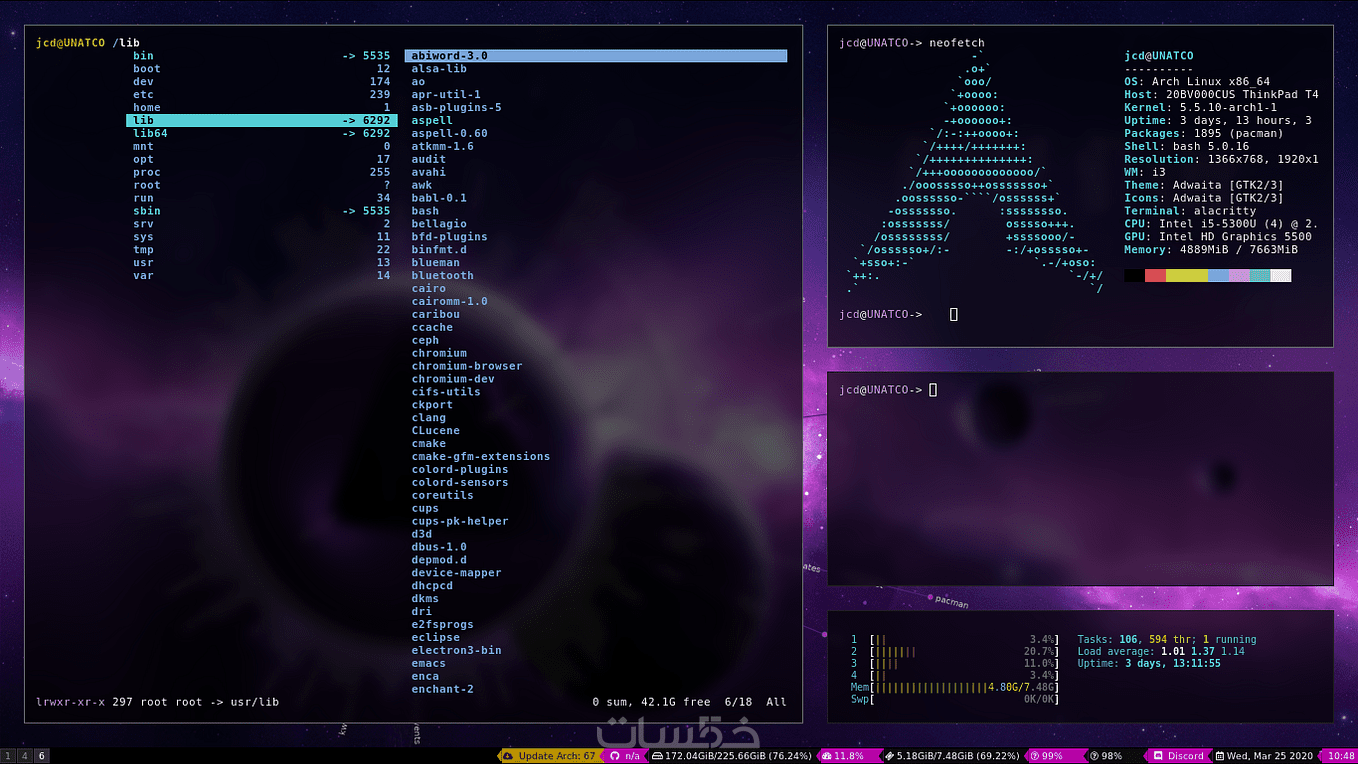Click the 'Load average' line in htop

click(1160, 651)
